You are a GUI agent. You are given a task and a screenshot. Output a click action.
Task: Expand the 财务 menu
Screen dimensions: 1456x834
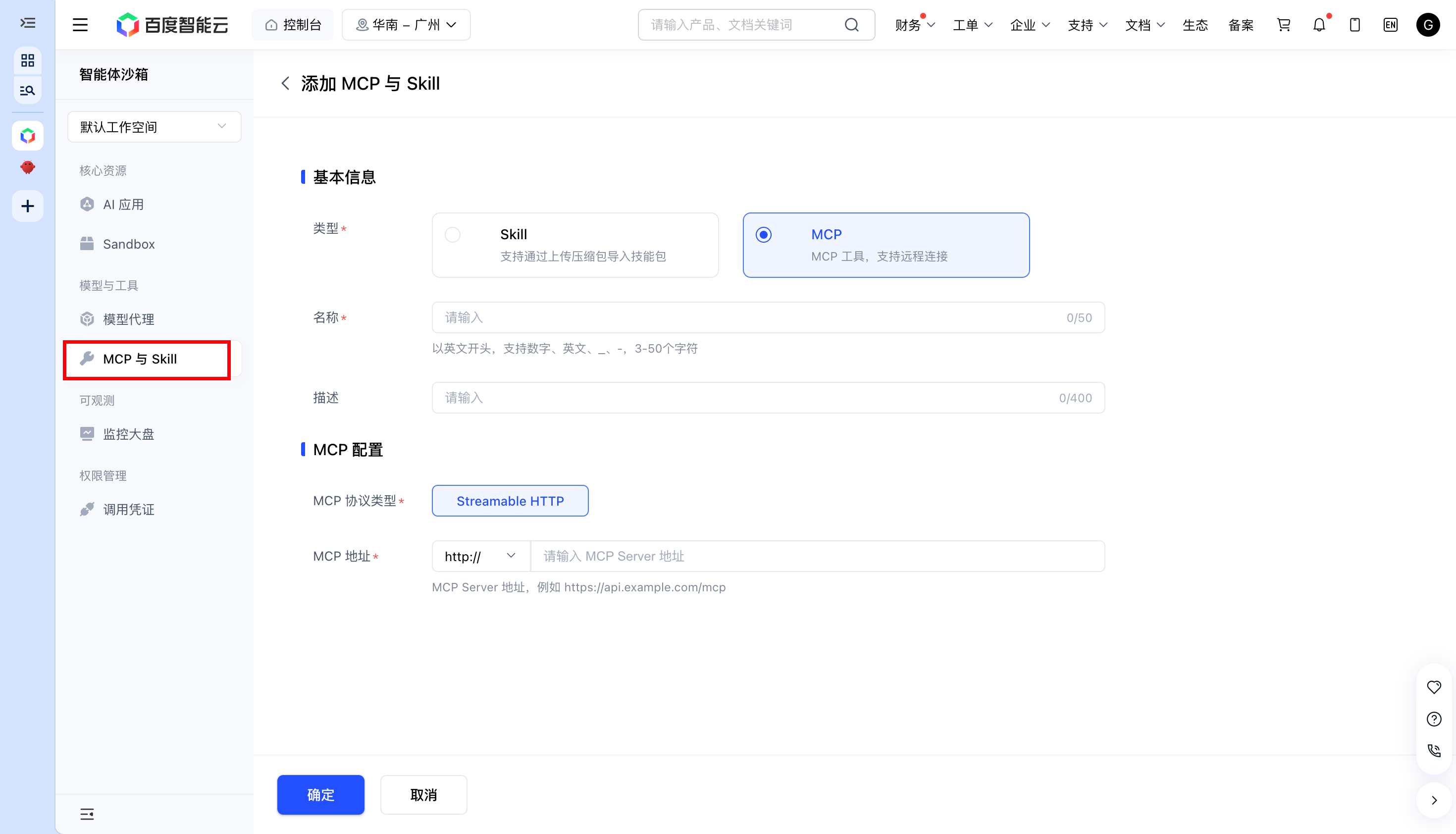pyautogui.click(x=915, y=25)
